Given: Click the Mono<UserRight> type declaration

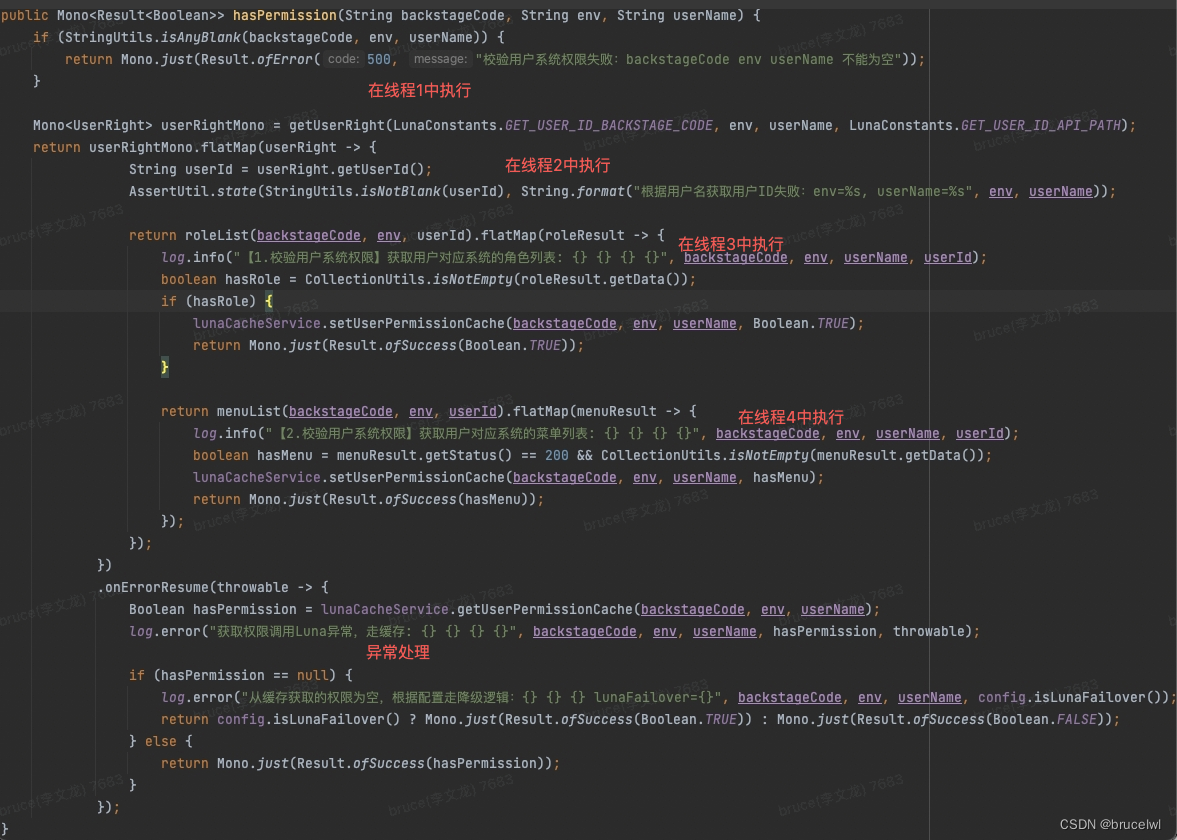Looking at the screenshot, I should (x=92, y=125).
